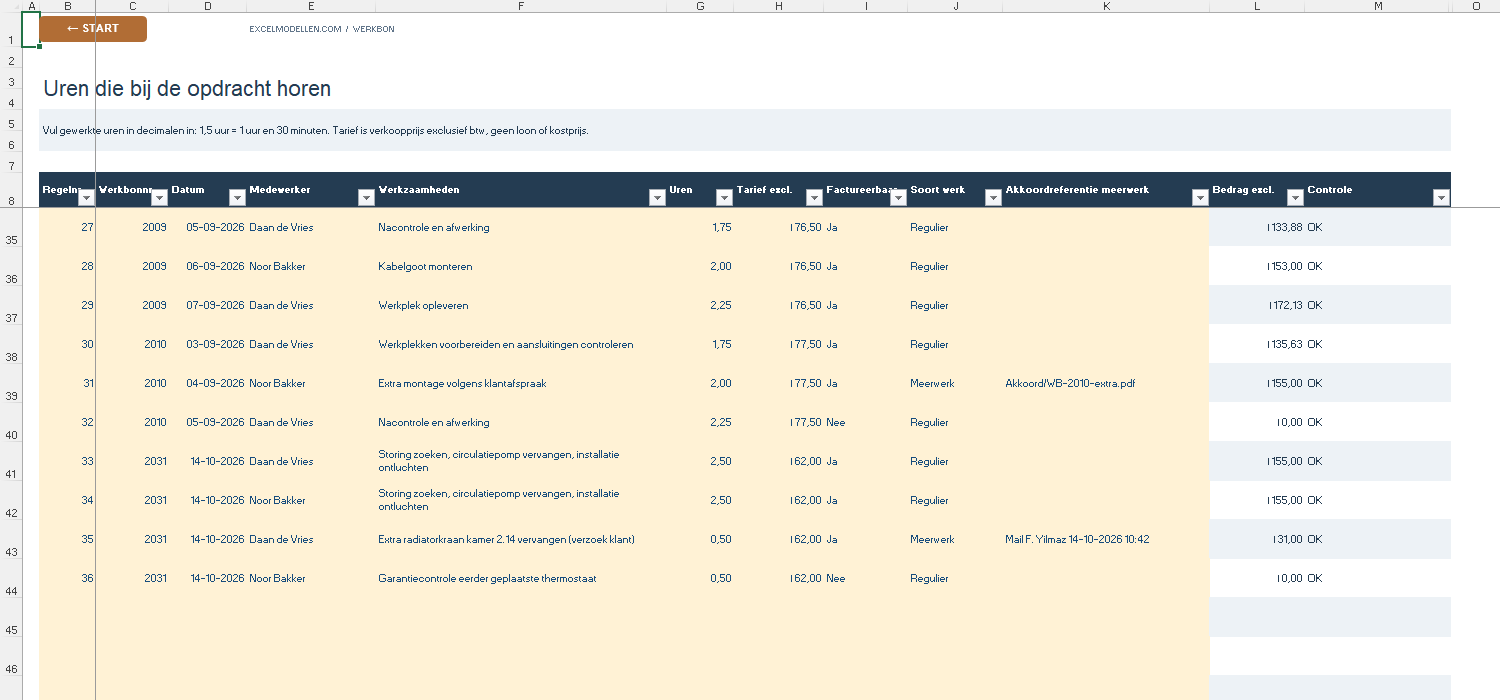
Task: Open the Regelnr column filter dropdown
Action: (x=86, y=197)
